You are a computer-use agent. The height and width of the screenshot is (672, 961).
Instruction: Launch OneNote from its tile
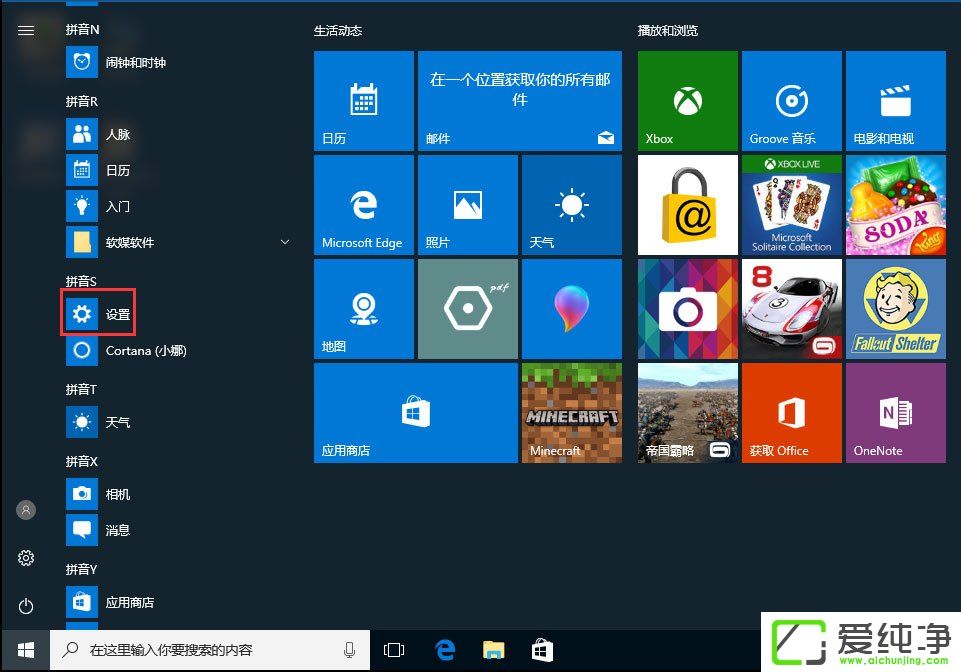(x=895, y=412)
